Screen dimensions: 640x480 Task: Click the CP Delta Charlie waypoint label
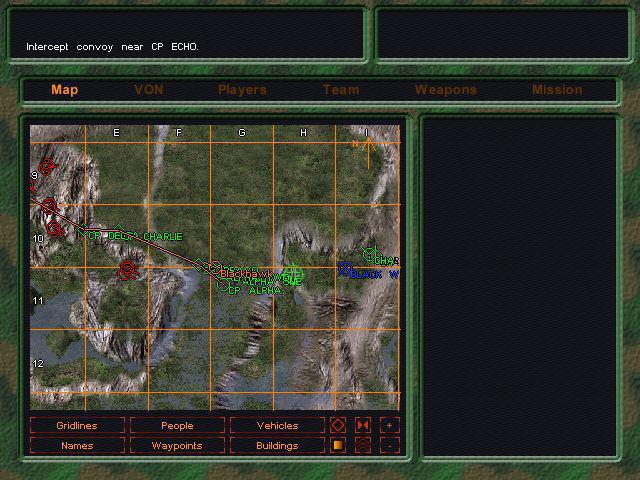[x=134, y=237]
